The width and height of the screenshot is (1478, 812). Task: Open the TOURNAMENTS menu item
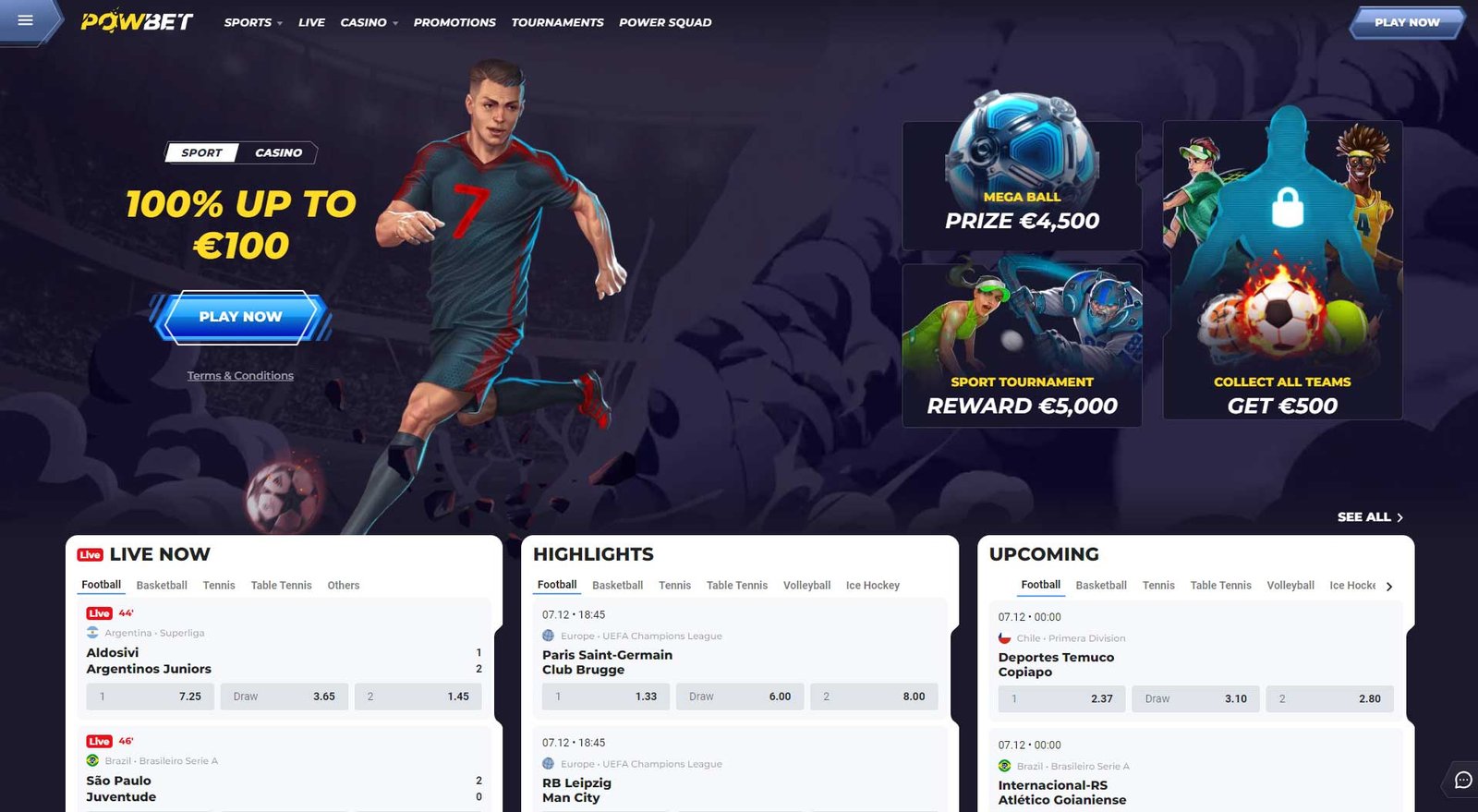point(557,22)
